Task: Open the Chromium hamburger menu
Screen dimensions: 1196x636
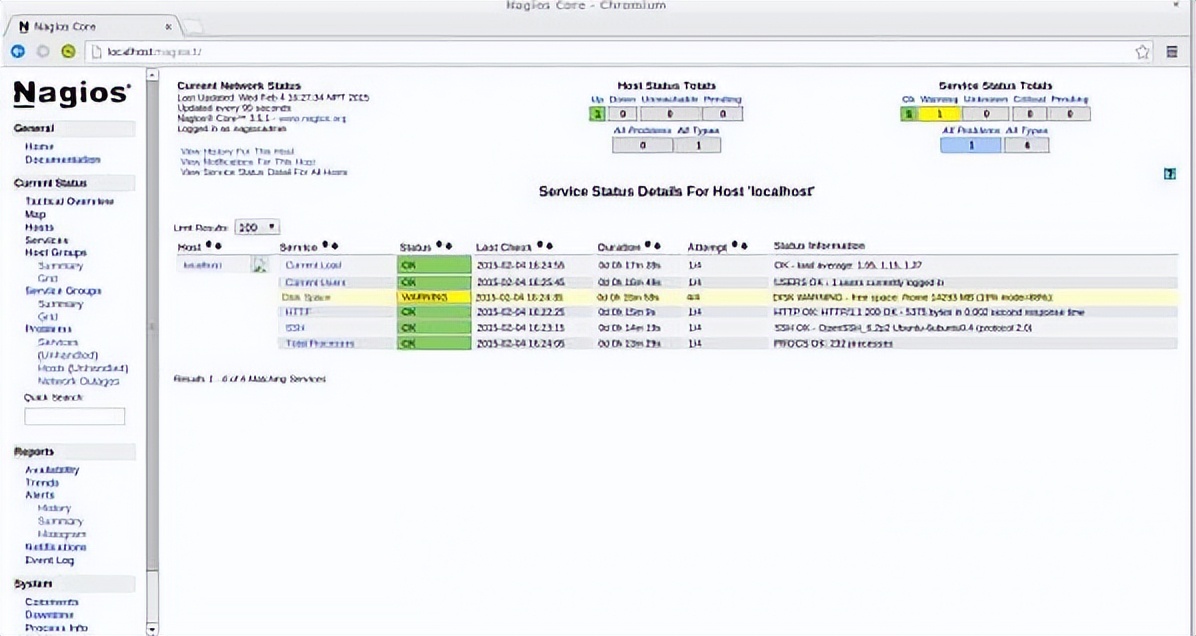Action: pyautogui.click(x=1172, y=52)
